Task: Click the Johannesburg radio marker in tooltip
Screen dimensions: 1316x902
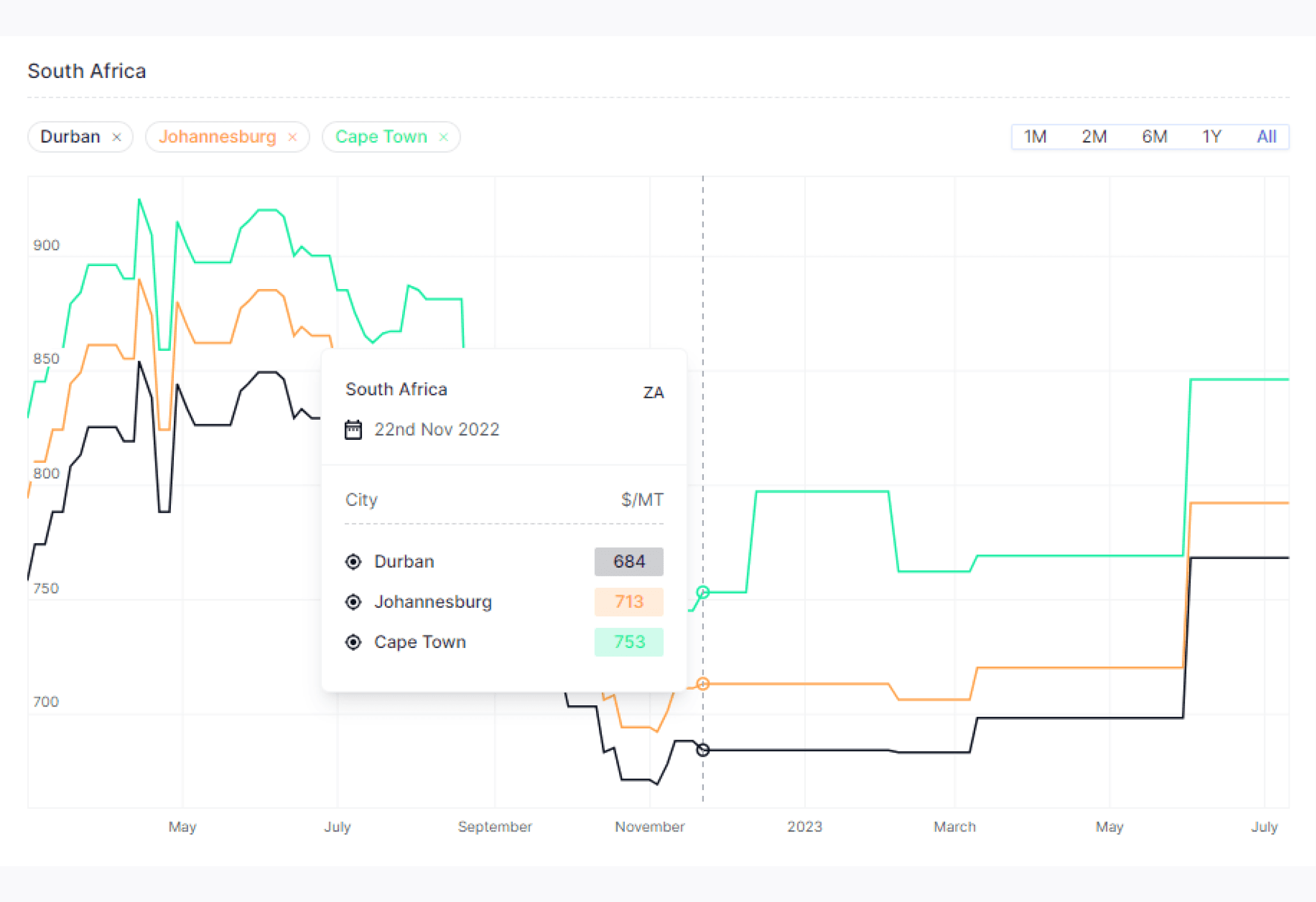Action: pos(353,602)
